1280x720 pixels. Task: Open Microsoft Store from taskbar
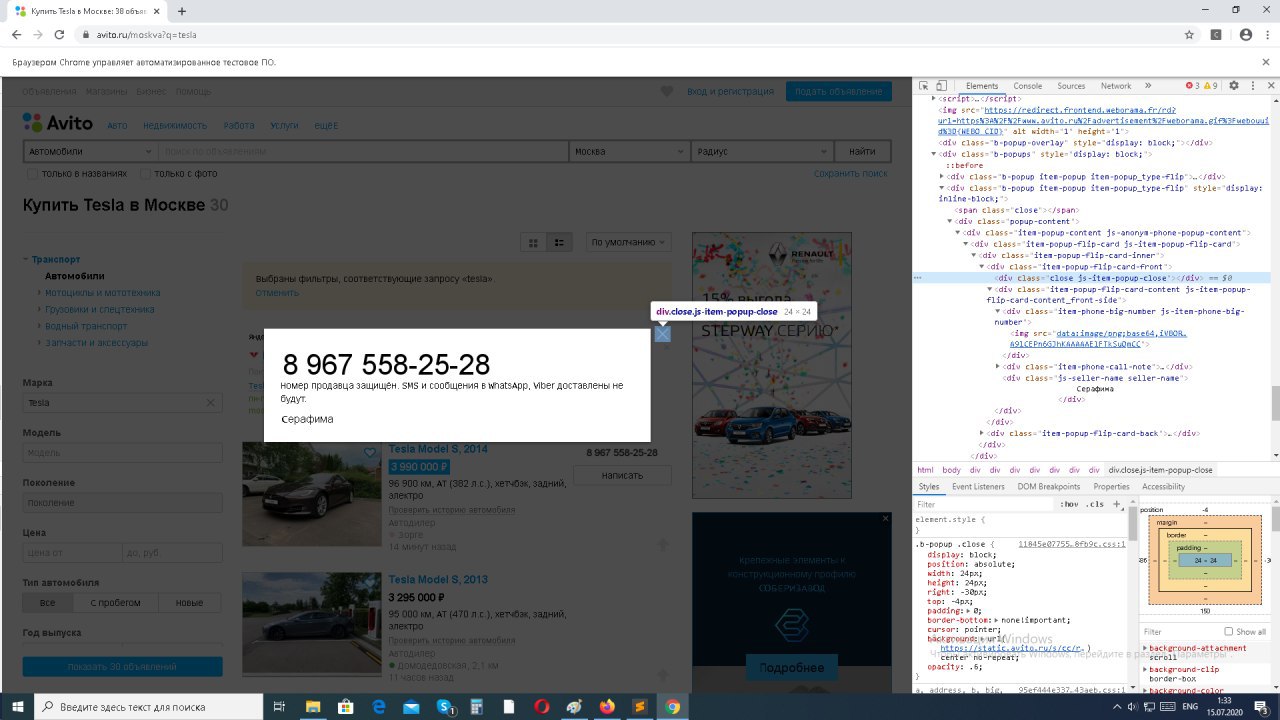(x=345, y=706)
